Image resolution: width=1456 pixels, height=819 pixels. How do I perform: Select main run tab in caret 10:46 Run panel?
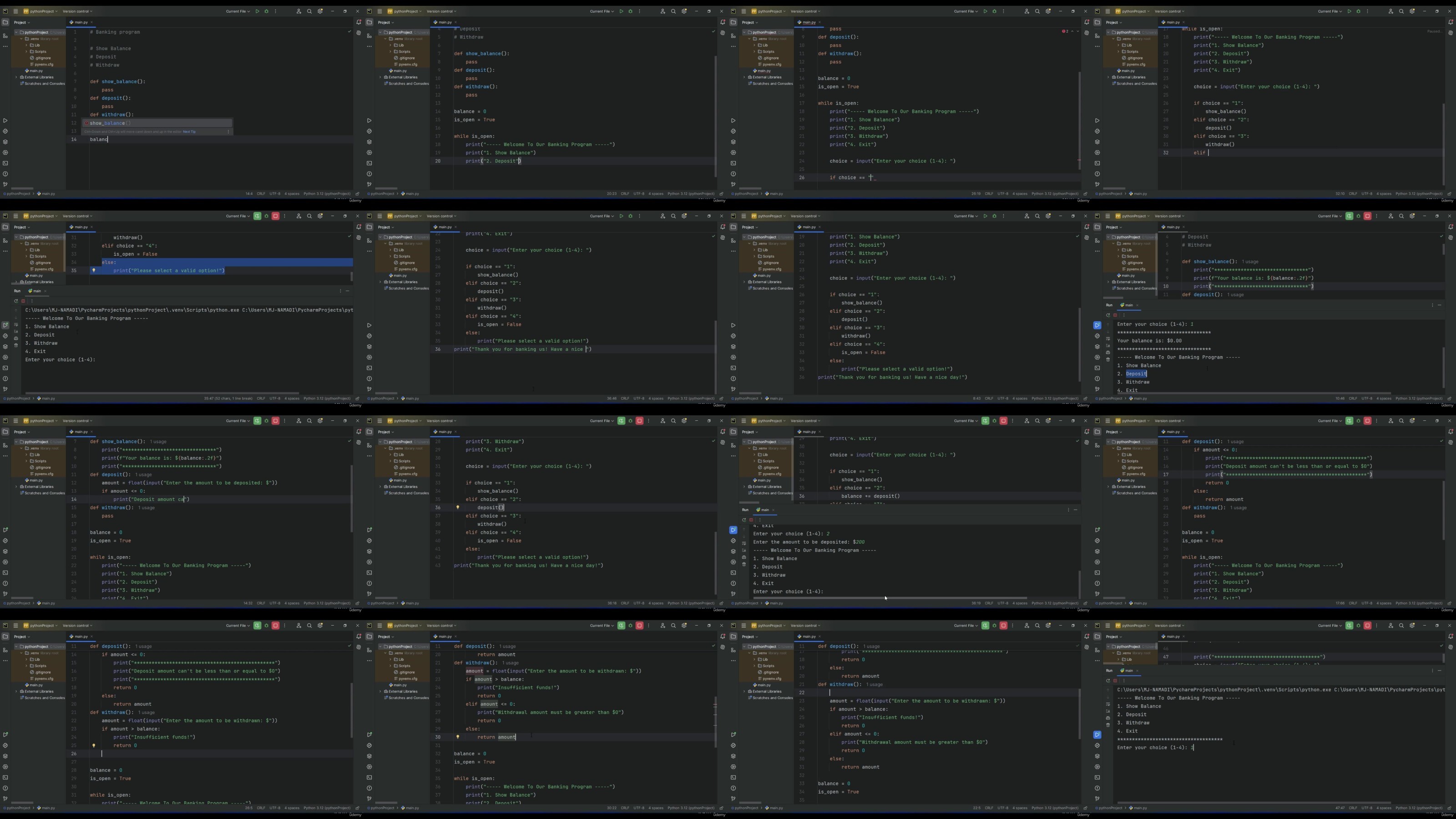1128,305
